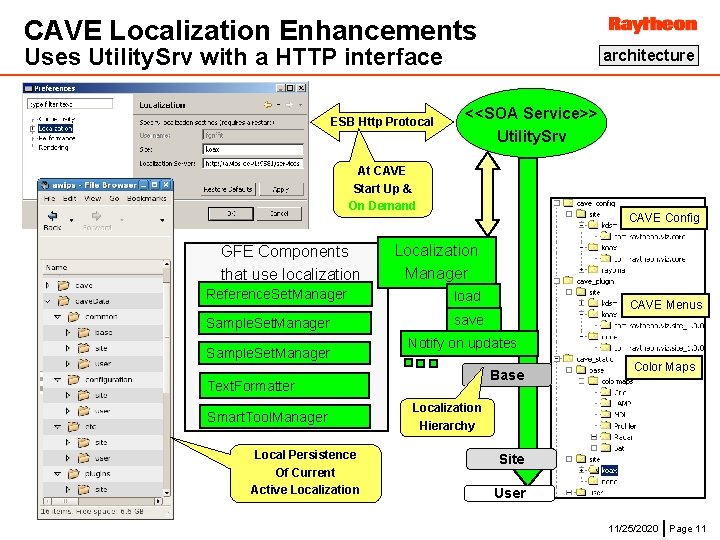The height and width of the screenshot is (540, 720).
Task: Collapse the cave_static tree node
Action: (x=557, y=359)
